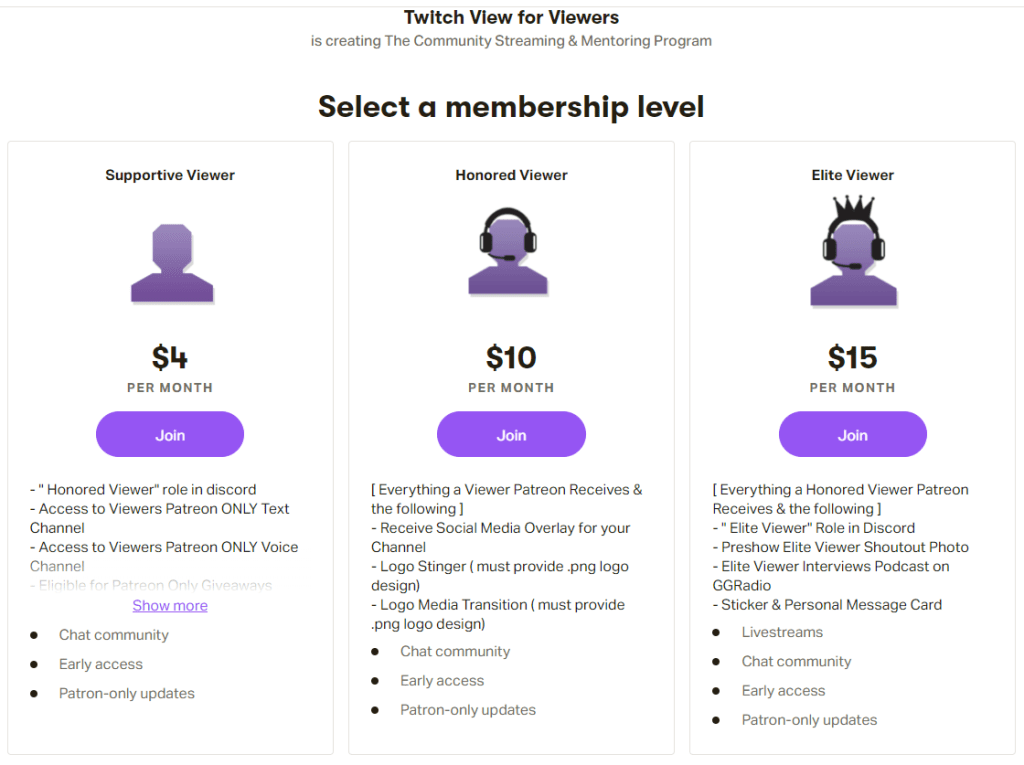The image size is (1024, 765).
Task: Click the Elite Viewer tier title
Action: click(x=852, y=175)
